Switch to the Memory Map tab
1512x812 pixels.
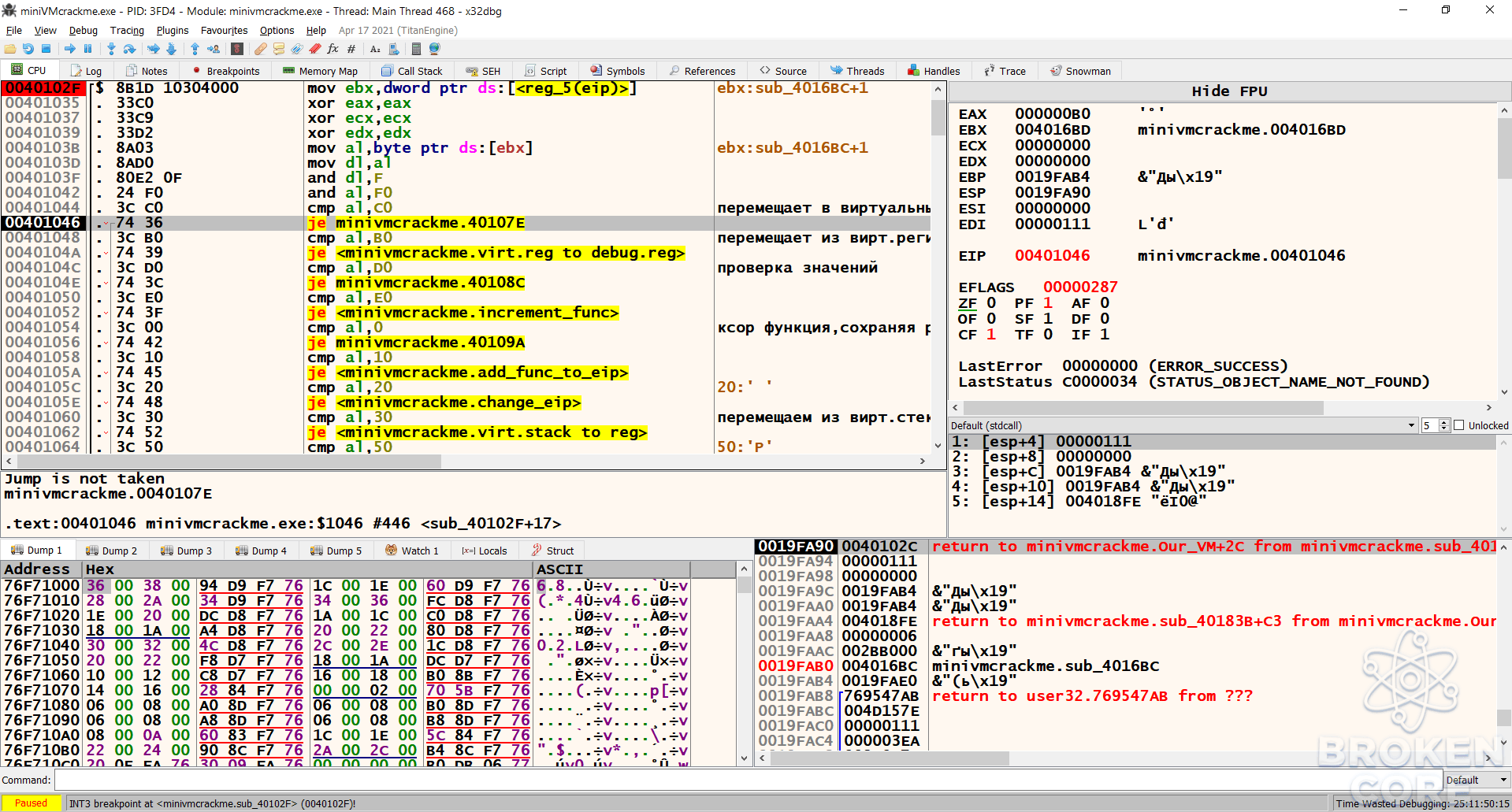(x=321, y=71)
